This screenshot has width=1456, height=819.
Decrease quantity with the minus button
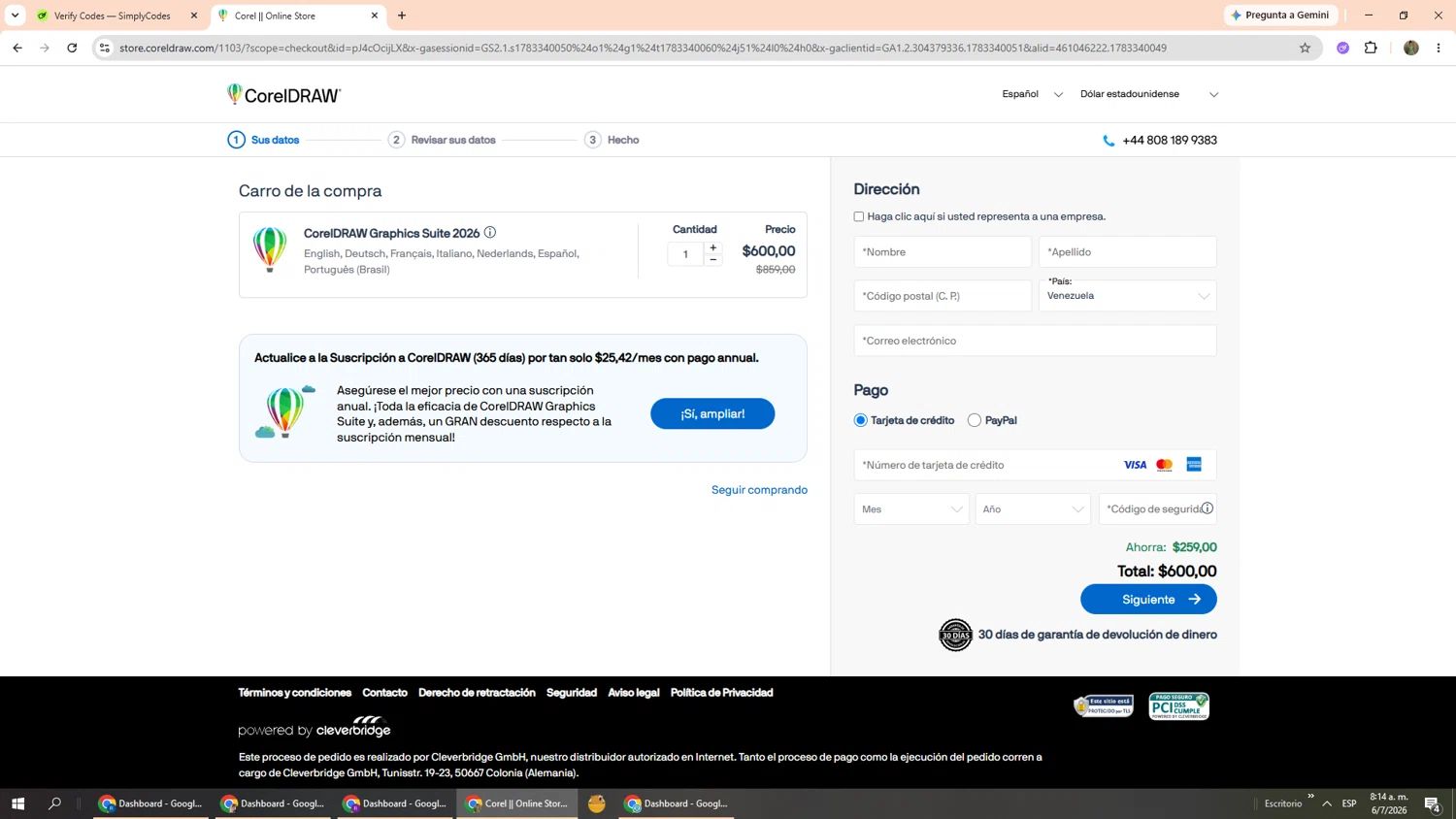[713, 260]
